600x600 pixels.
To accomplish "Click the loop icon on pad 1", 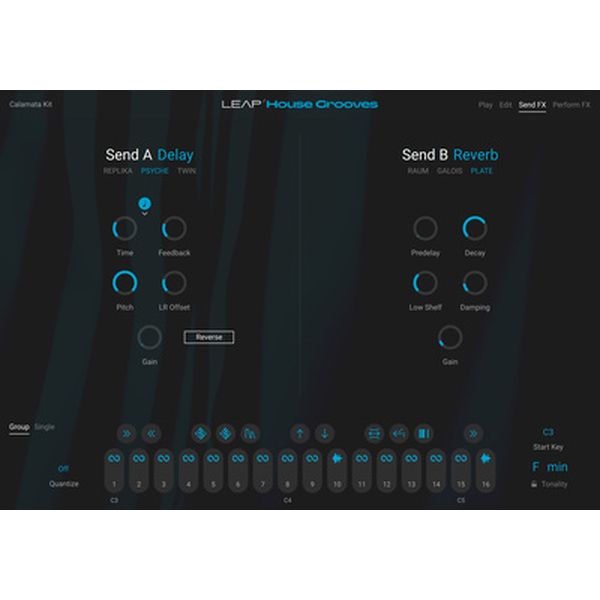I will 114,458.
